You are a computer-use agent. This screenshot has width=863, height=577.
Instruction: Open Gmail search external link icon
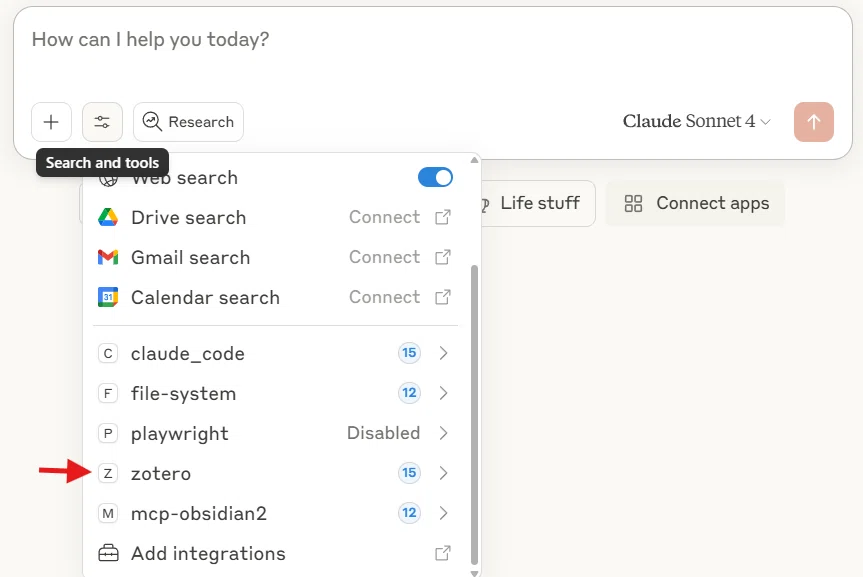(x=443, y=257)
